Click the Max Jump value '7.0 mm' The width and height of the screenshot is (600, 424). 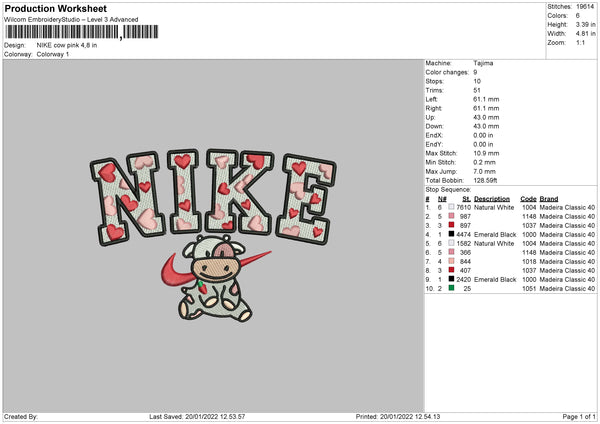(x=484, y=171)
